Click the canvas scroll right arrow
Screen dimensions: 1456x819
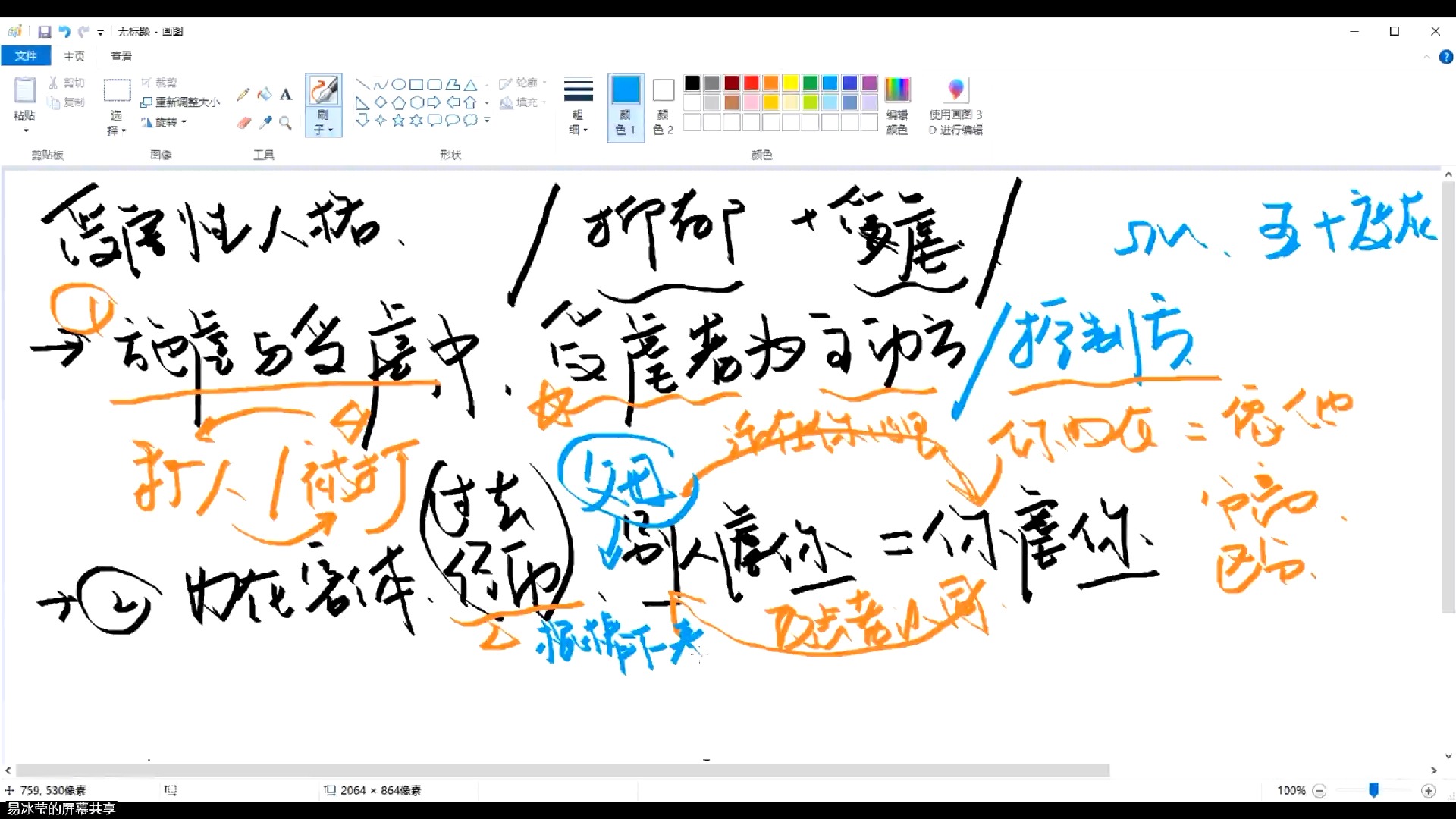(1433, 771)
